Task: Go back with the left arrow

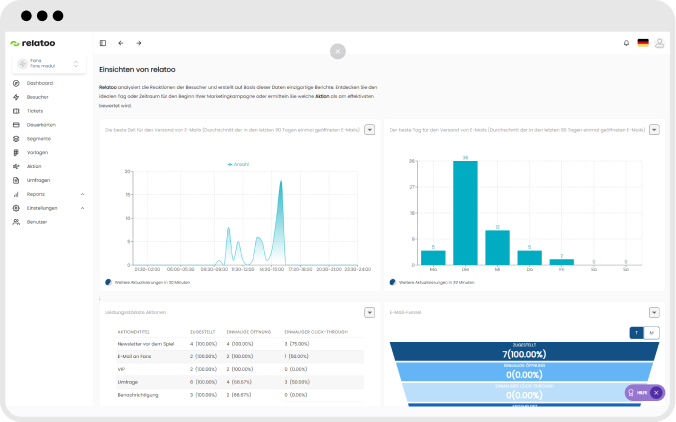Action: pyautogui.click(x=121, y=43)
